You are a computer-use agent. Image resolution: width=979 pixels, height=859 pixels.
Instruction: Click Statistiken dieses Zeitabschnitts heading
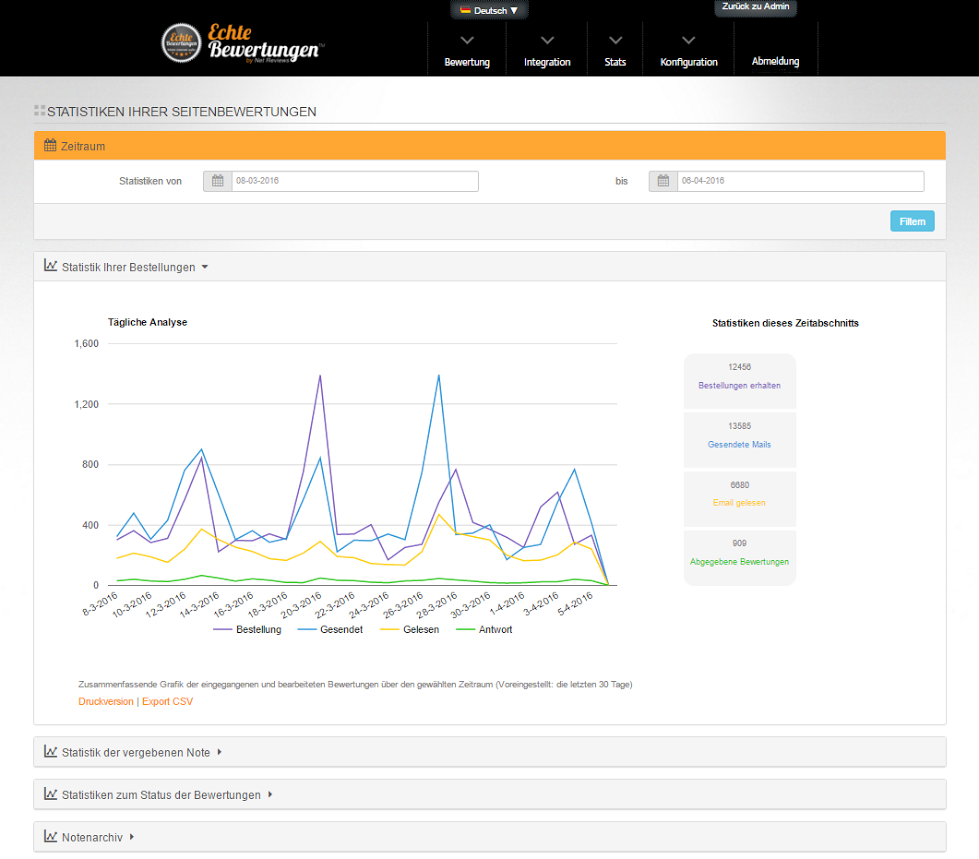[x=785, y=323]
